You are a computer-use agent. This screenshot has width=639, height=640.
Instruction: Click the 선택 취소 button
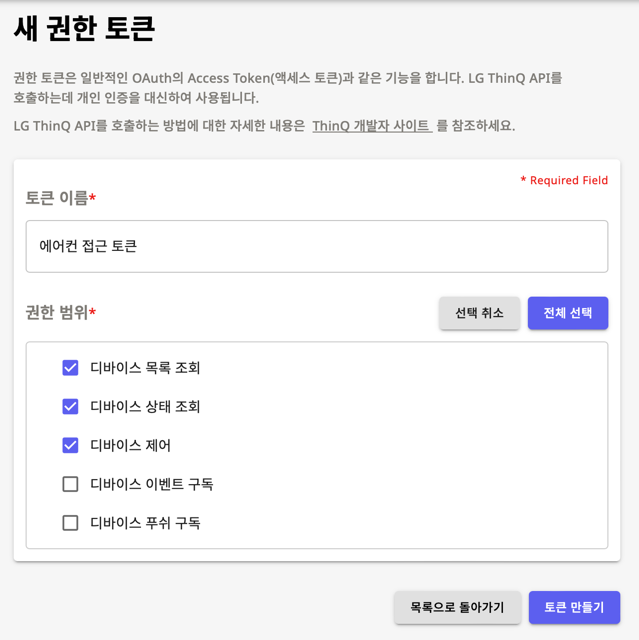click(479, 313)
